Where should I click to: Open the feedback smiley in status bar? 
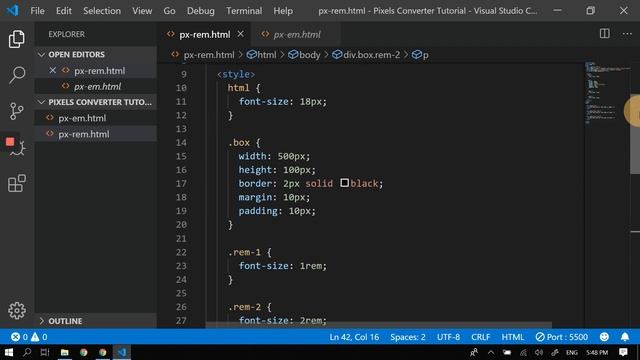click(604, 337)
